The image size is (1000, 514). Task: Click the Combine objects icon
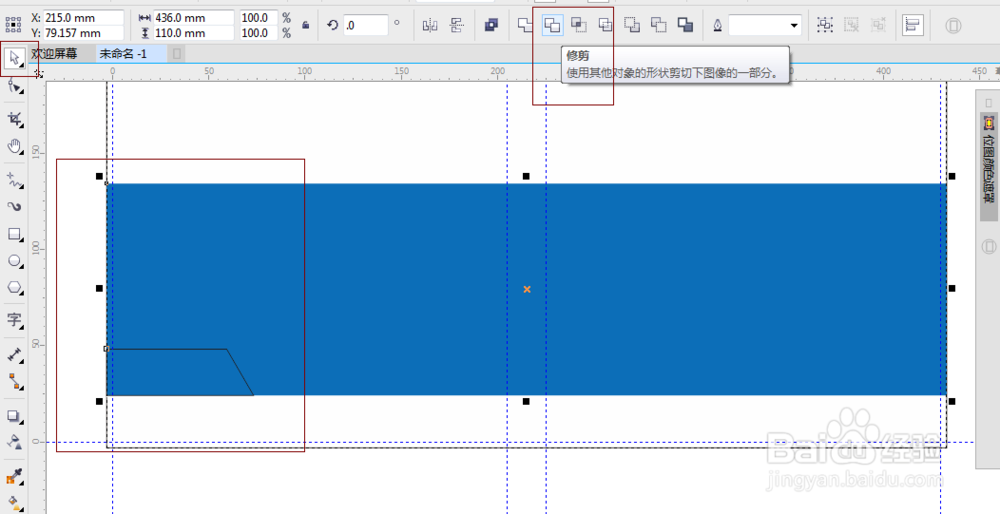[491, 25]
